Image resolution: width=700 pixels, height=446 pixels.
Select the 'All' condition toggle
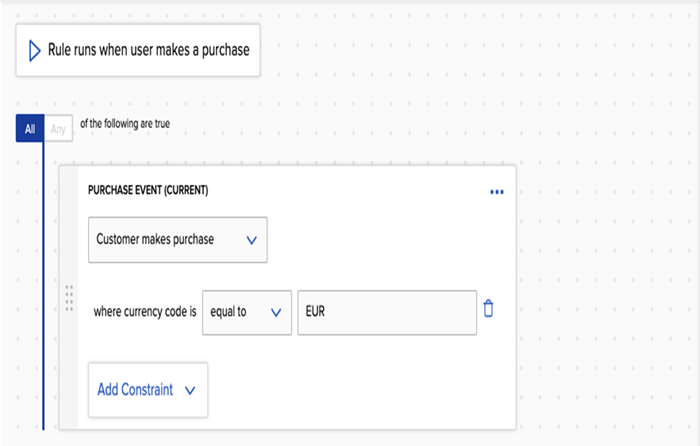tap(30, 128)
